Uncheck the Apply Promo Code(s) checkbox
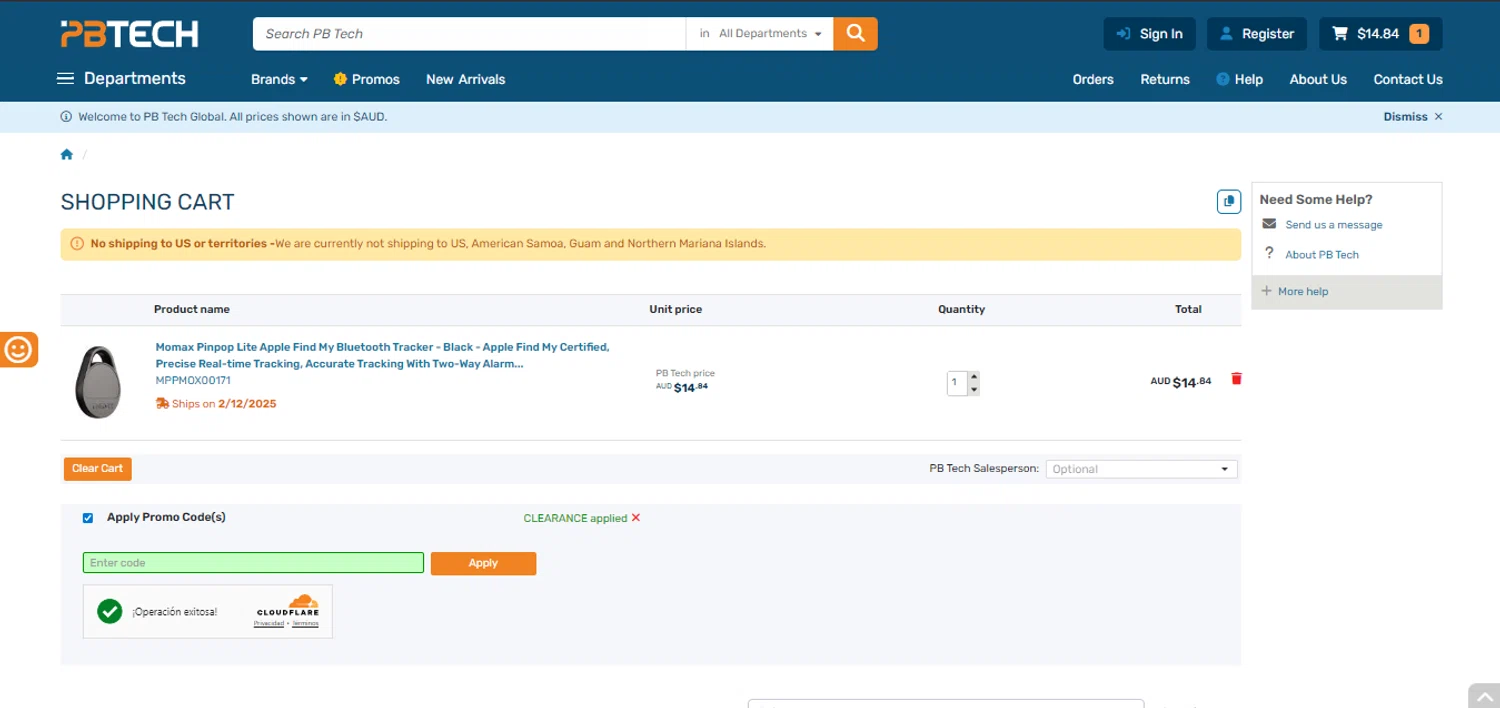1500x708 pixels. point(88,518)
